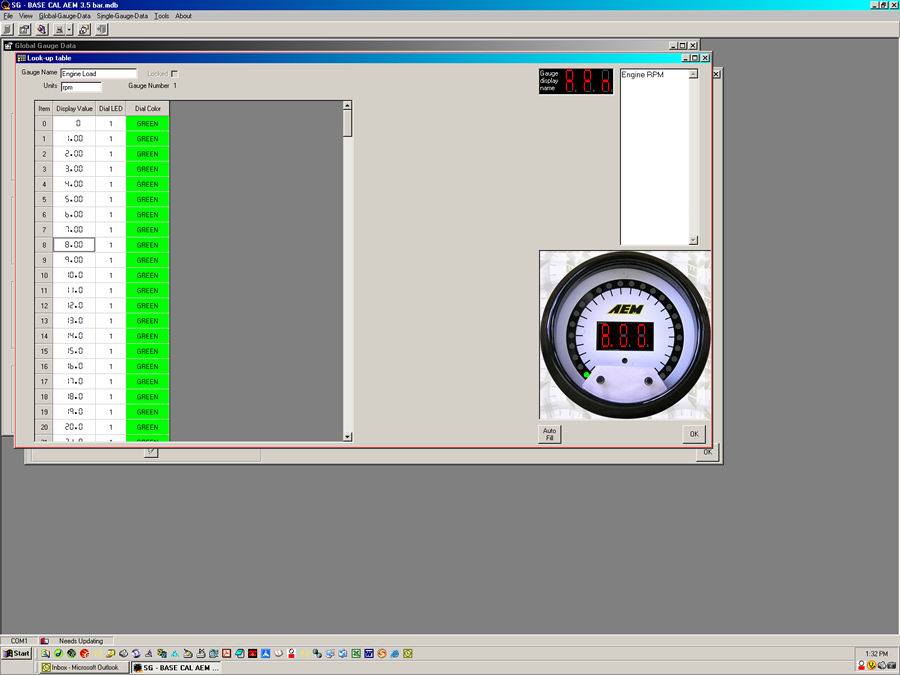Click the Dial LED cell for item 2
Viewport: 900px width, 675px height.
(x=111, y=154)
